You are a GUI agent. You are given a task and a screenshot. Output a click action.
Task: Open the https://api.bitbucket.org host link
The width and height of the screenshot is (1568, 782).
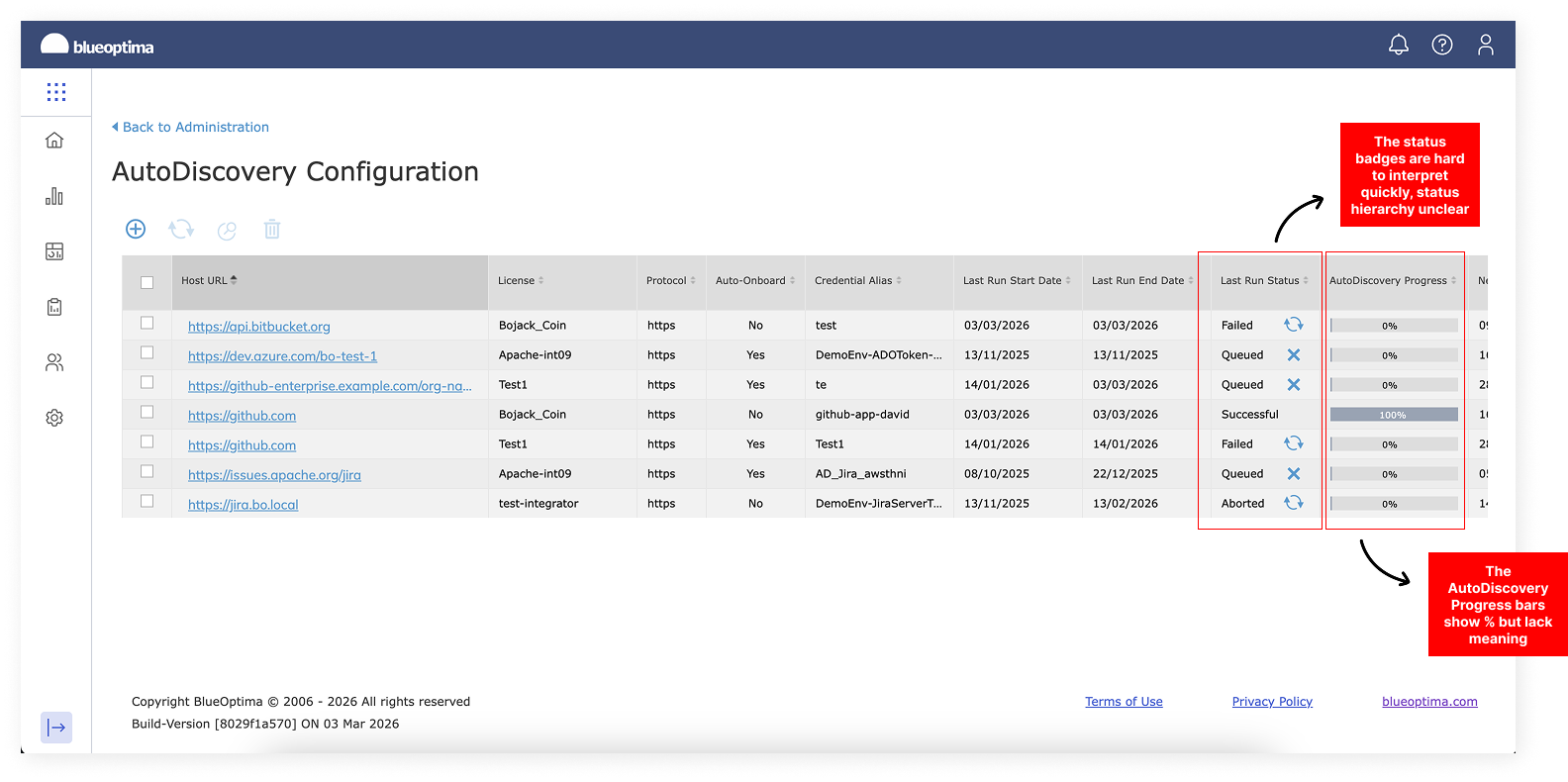click(259, 327)
